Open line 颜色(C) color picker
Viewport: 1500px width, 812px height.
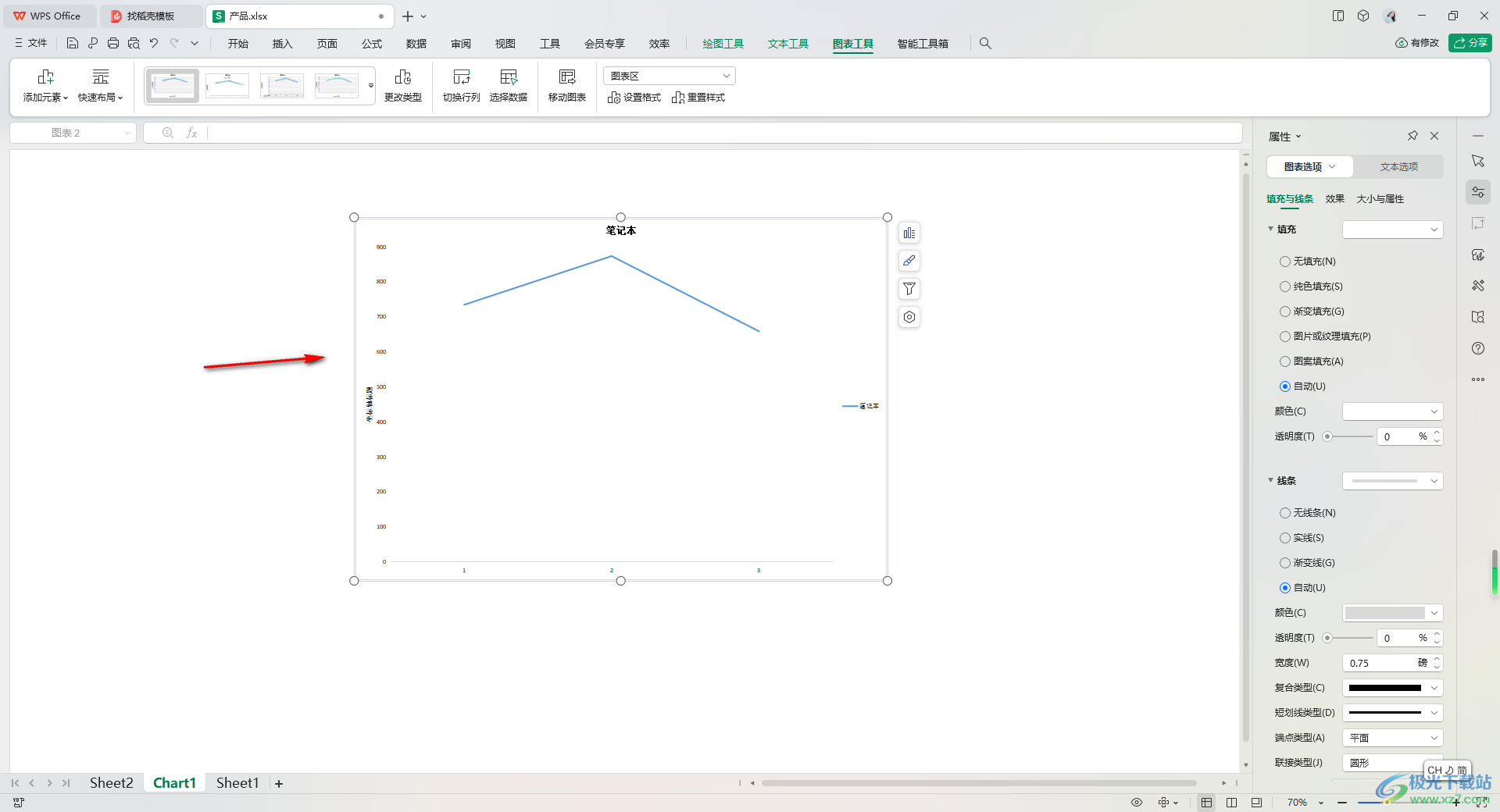tap(1392, 613)
